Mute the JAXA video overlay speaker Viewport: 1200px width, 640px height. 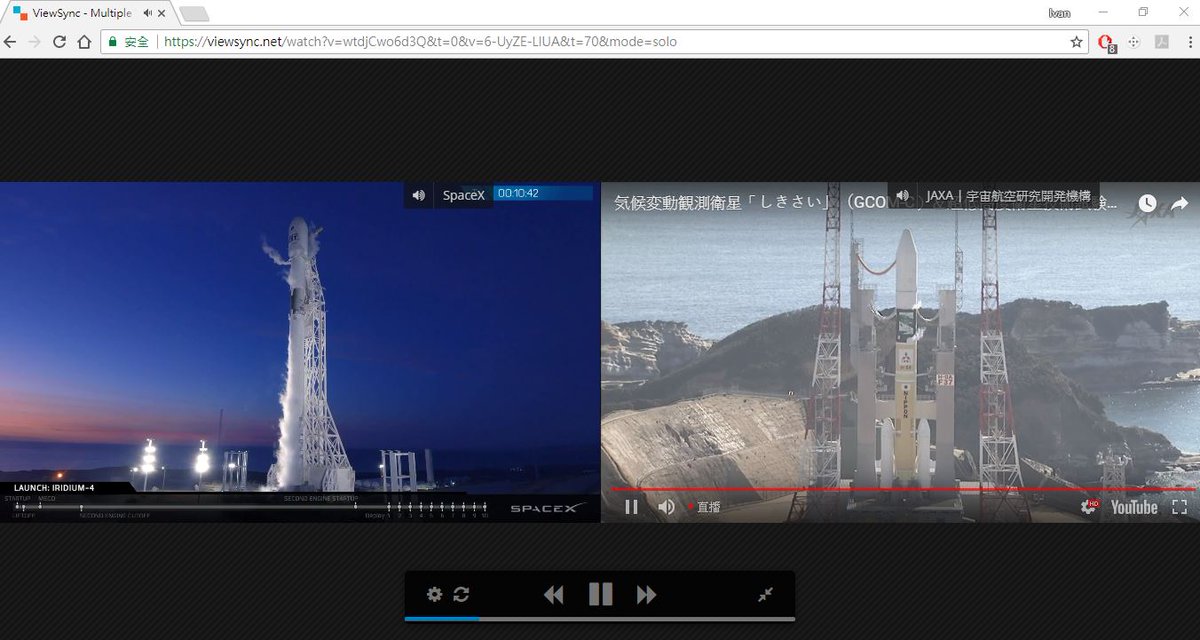click(904, 196)
